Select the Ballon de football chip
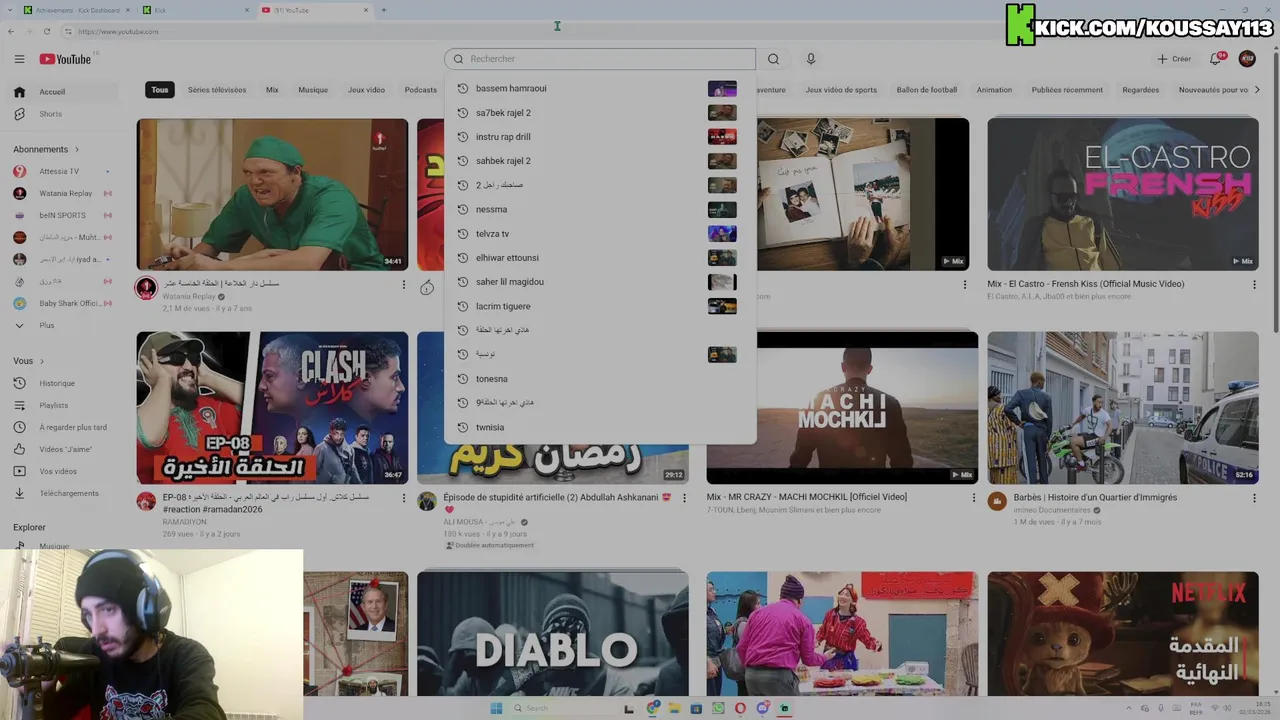 (x=927, y=90)
